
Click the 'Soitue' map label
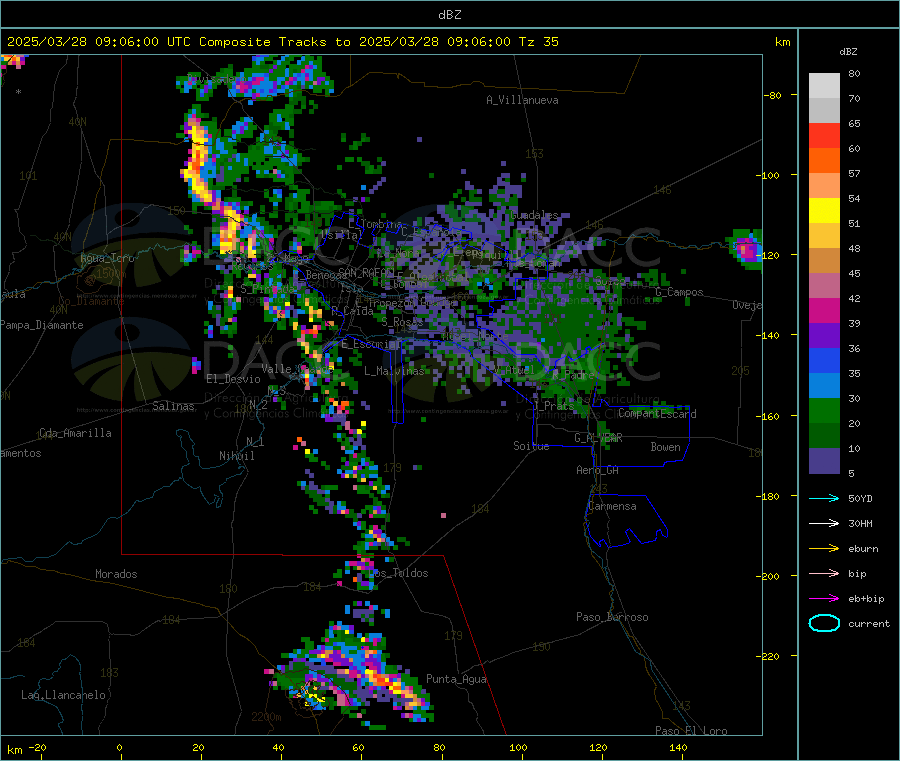531,446
